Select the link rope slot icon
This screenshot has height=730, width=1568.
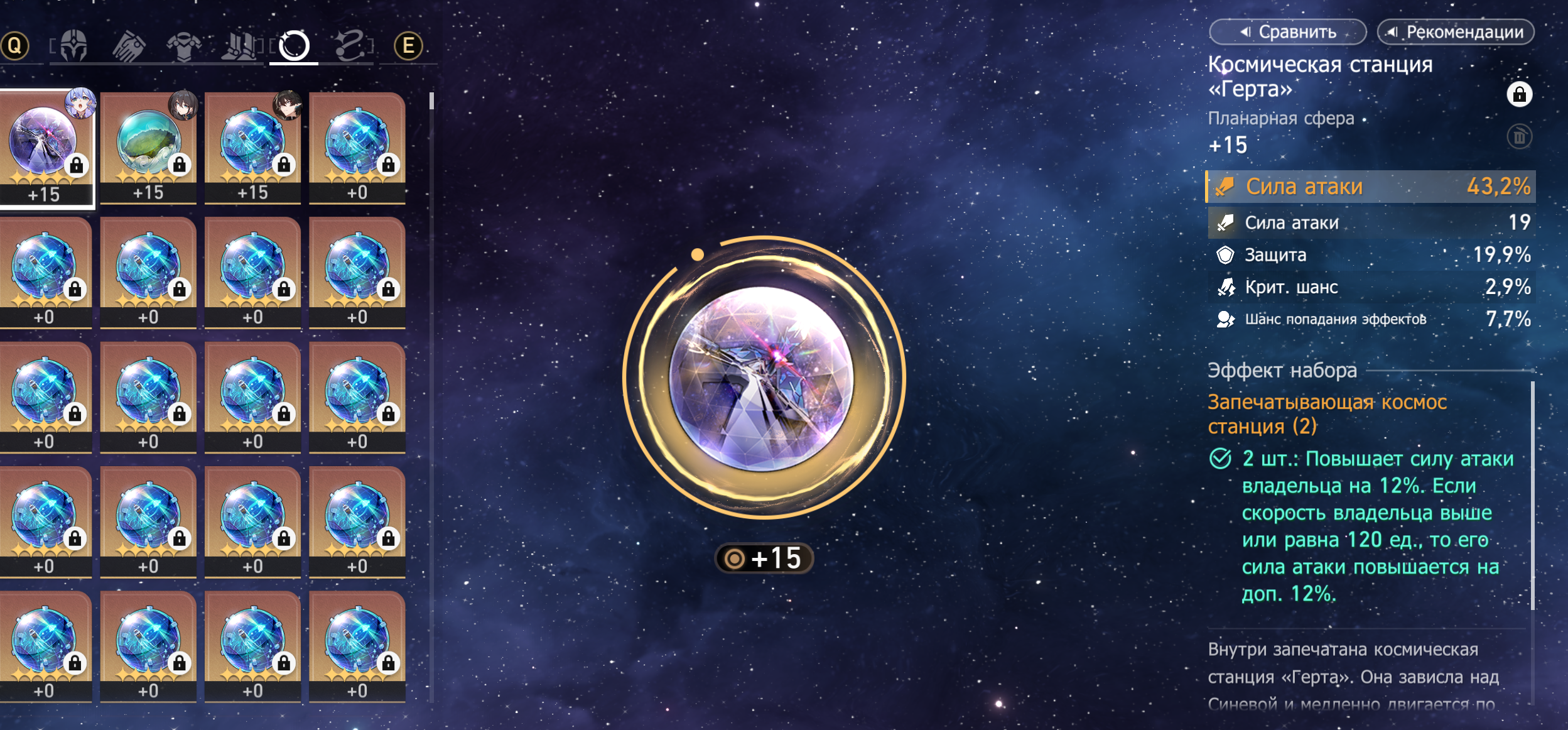[x=350, y=46]
